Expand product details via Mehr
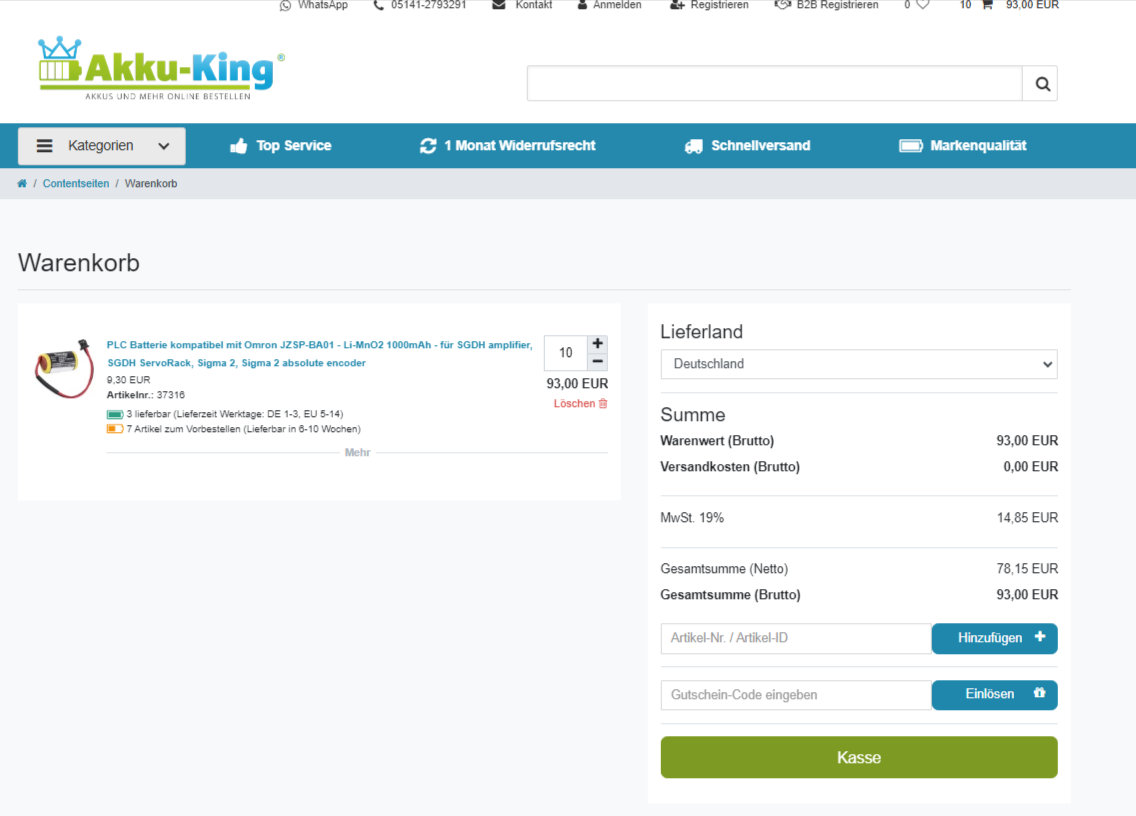1136x816 pixels. [357, 453]
